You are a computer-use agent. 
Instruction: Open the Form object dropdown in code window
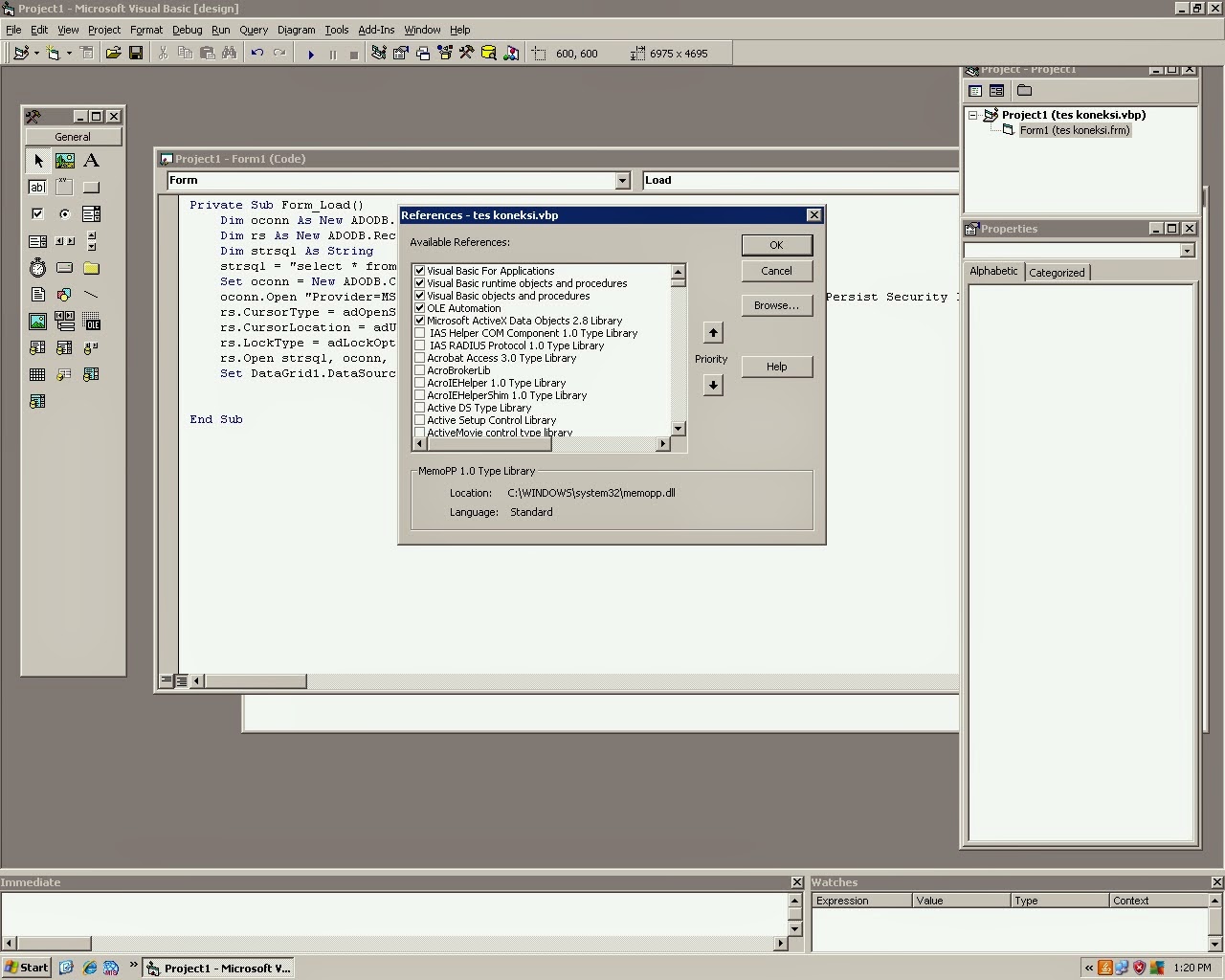coord(622,181)
